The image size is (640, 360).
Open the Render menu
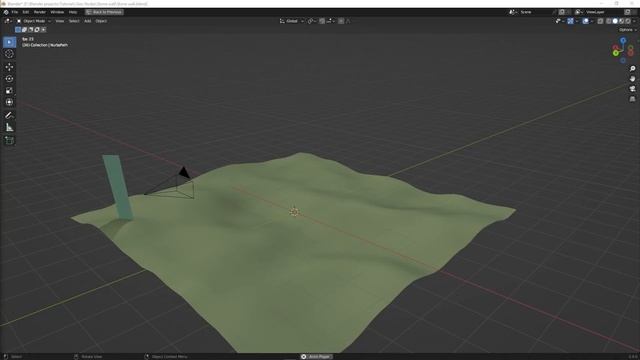click(x=40, y=12)
